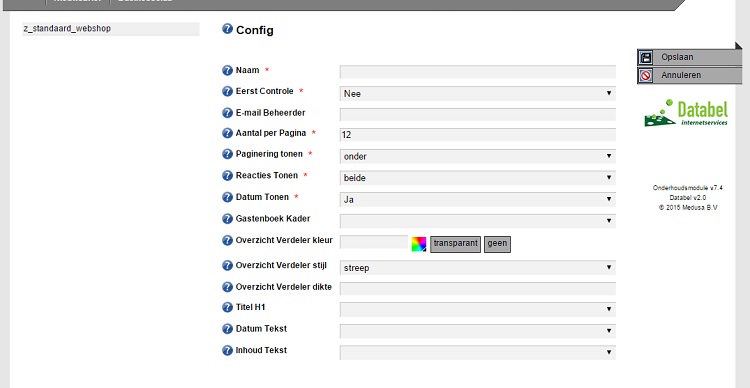
Task: Click the floppy disk Opslaan icon
Action: [x=646, y=57]
